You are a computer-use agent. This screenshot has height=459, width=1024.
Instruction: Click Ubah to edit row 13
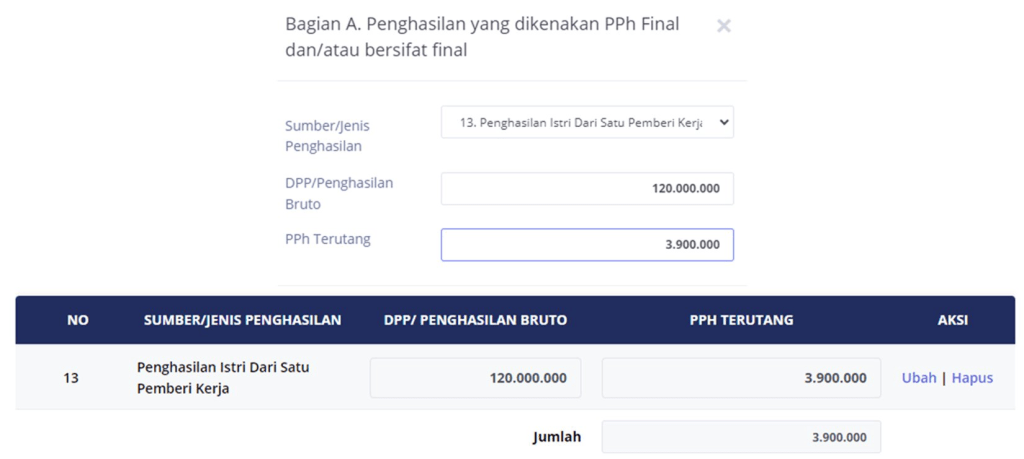(919, 378)
